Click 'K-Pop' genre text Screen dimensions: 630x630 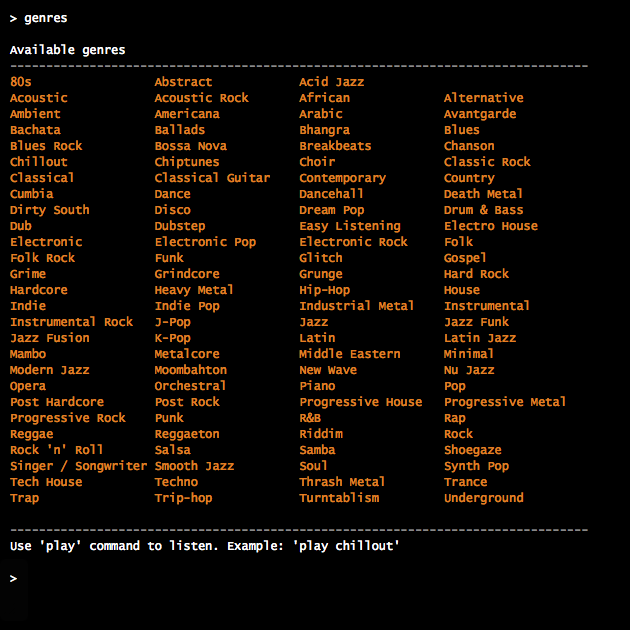click(x=172, y=338)
